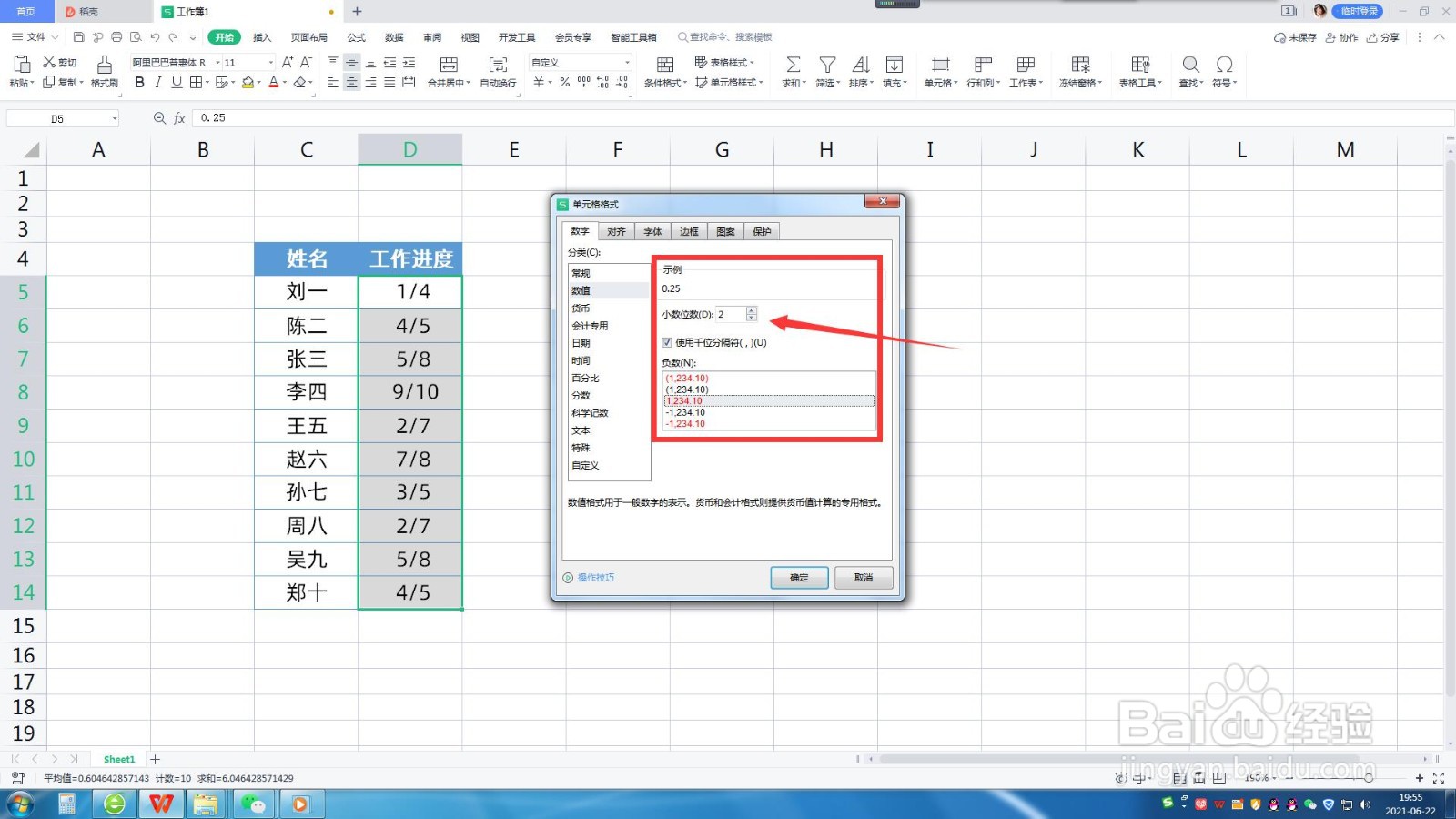The image size is (1456, 819).
Task: Toggle Underline formatting
Action: coord(177,83)
